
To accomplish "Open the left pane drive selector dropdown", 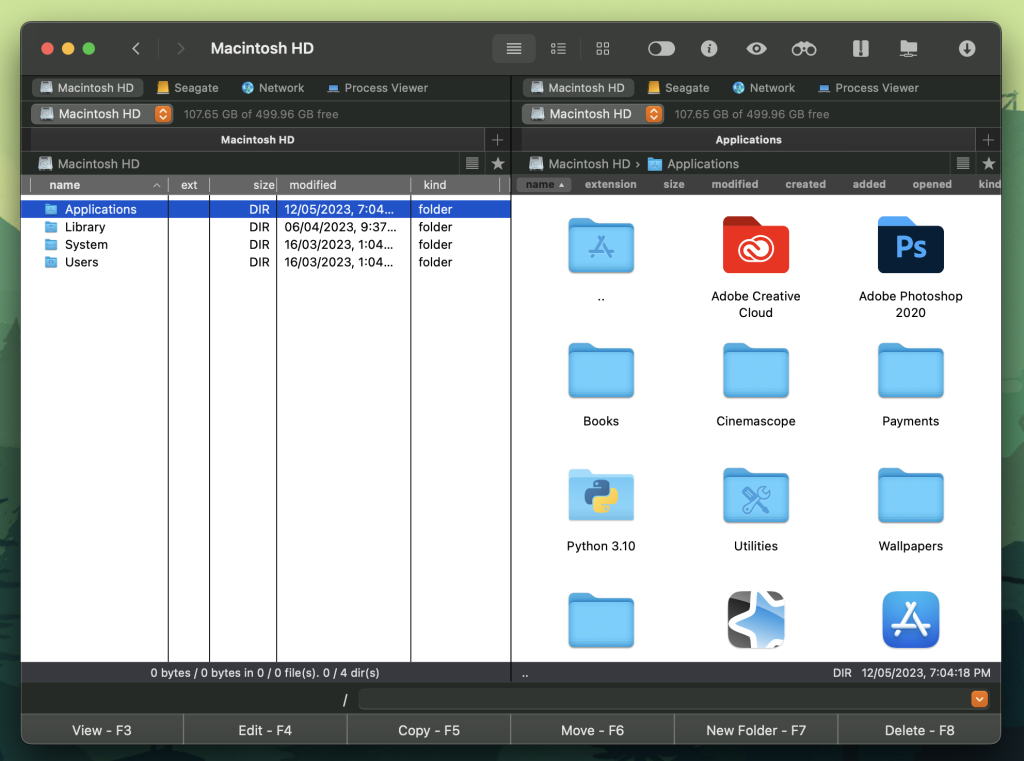I will click(x=162, y=113).
